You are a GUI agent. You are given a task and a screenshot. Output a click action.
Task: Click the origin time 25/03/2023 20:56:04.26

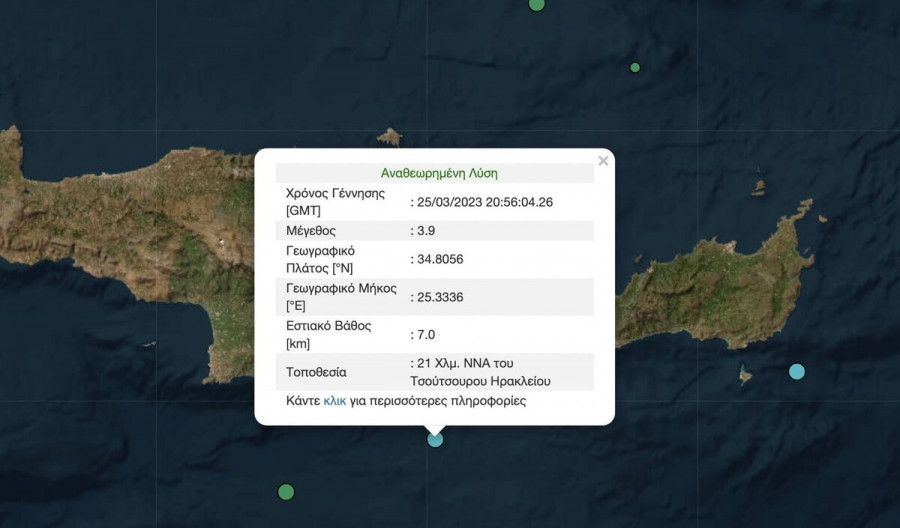click(x=485, y=201)
